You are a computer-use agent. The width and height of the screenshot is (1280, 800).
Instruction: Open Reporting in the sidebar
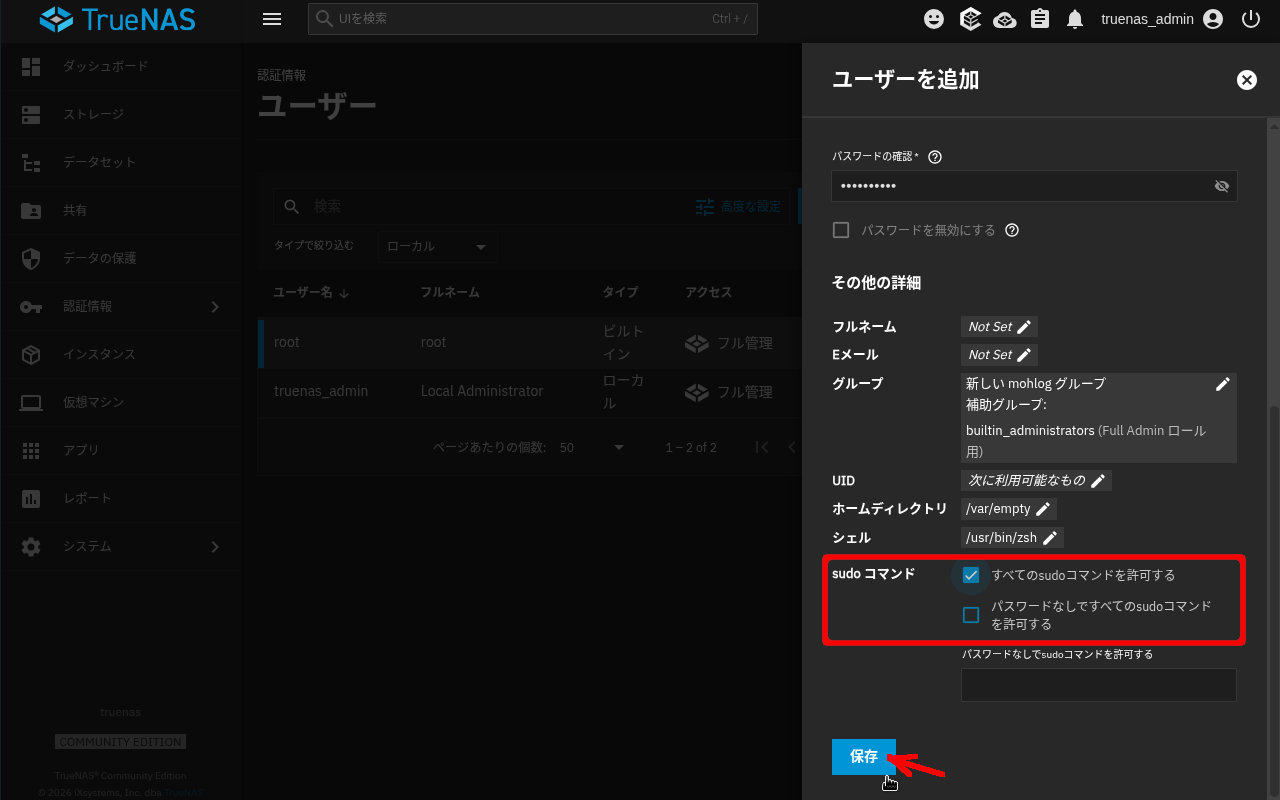coord(120,498)
